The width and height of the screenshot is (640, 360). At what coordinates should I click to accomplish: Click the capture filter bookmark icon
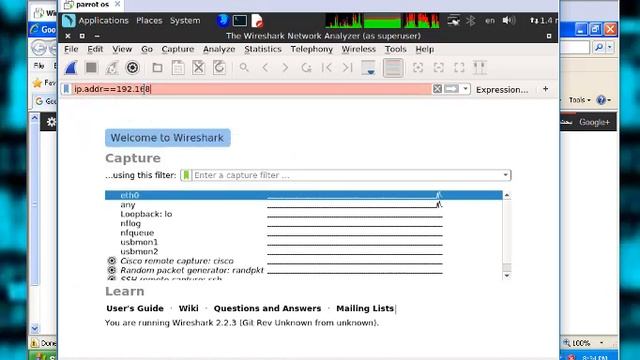coord(186,175)
